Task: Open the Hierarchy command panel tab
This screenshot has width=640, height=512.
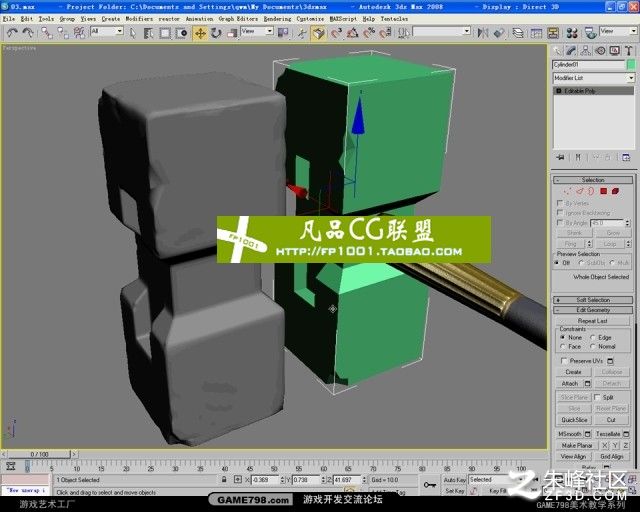Action: [x=586, y=51]
